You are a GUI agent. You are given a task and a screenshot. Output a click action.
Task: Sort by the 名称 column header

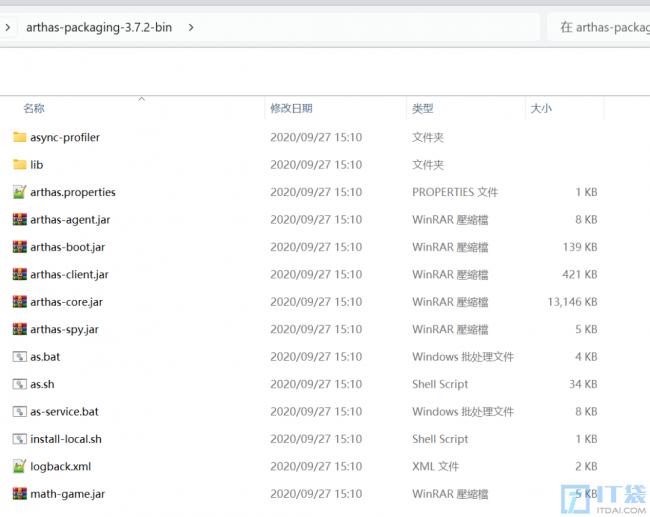point(34,109)
